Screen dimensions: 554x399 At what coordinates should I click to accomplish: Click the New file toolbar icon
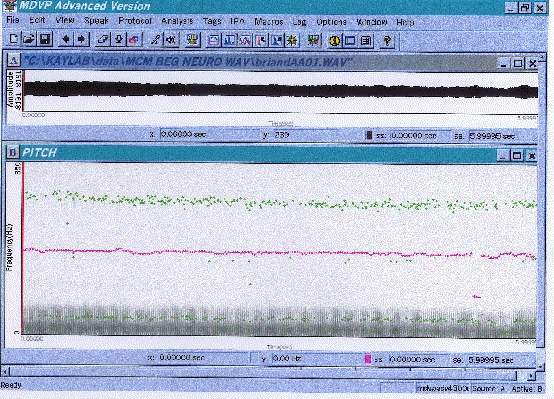[x=13, y=39]
